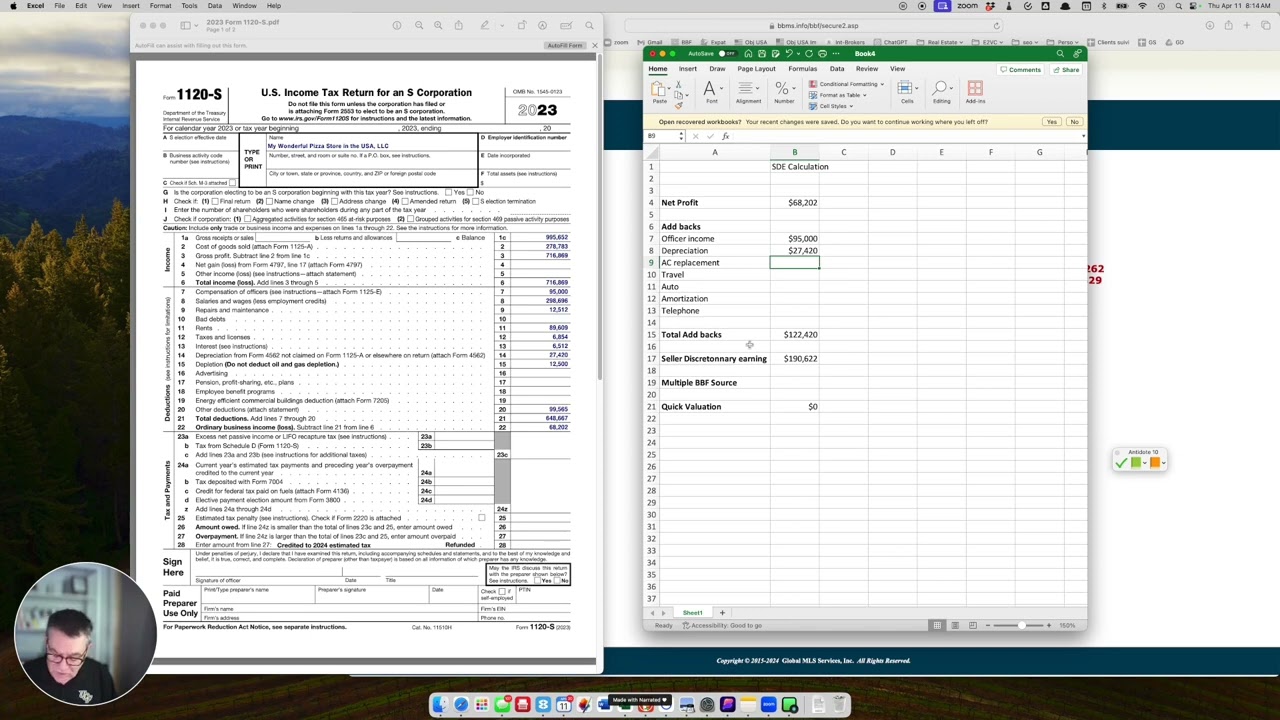The image size is (1280, 720).
Task: Add a new sheet with the plus button
Action: (x=722, y=613)
